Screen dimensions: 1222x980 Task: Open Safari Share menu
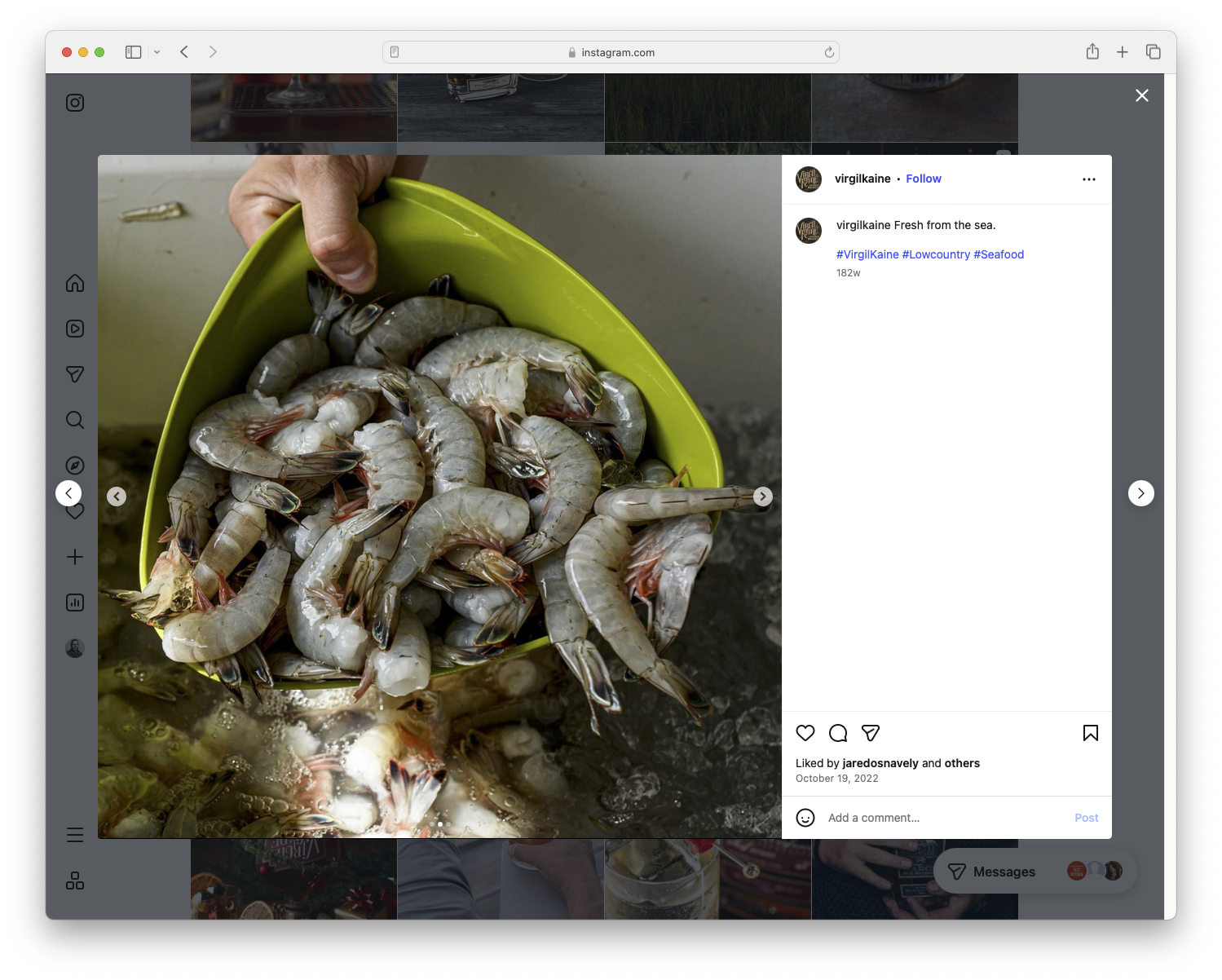coord(1092,52)
